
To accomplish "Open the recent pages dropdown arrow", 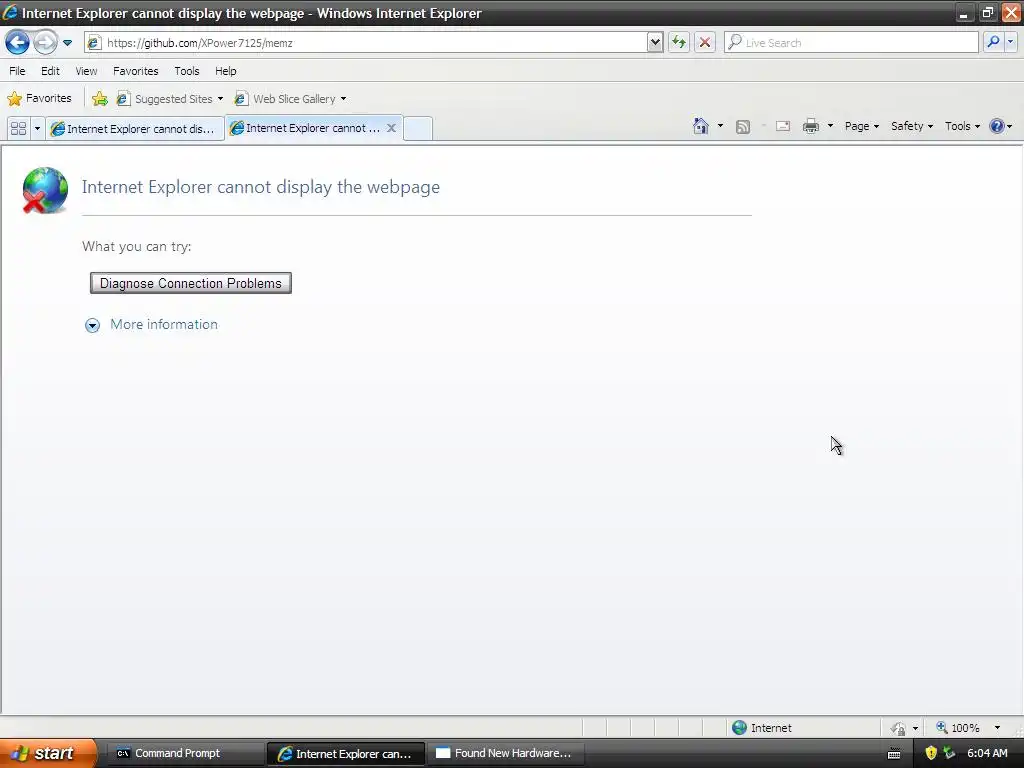I will point(67,42).
